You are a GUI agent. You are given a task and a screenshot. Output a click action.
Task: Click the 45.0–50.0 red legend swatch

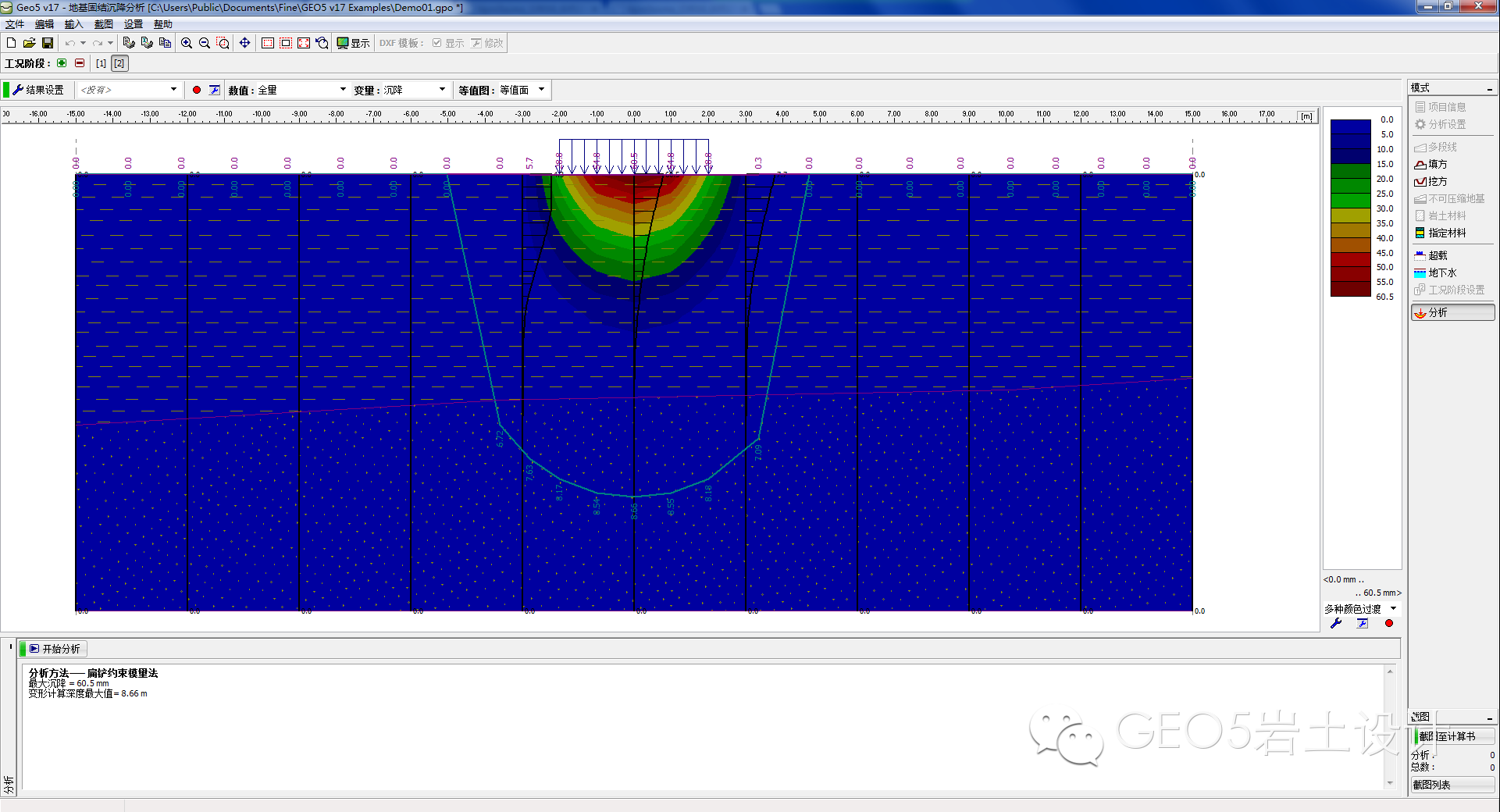tap(1351, 260)
